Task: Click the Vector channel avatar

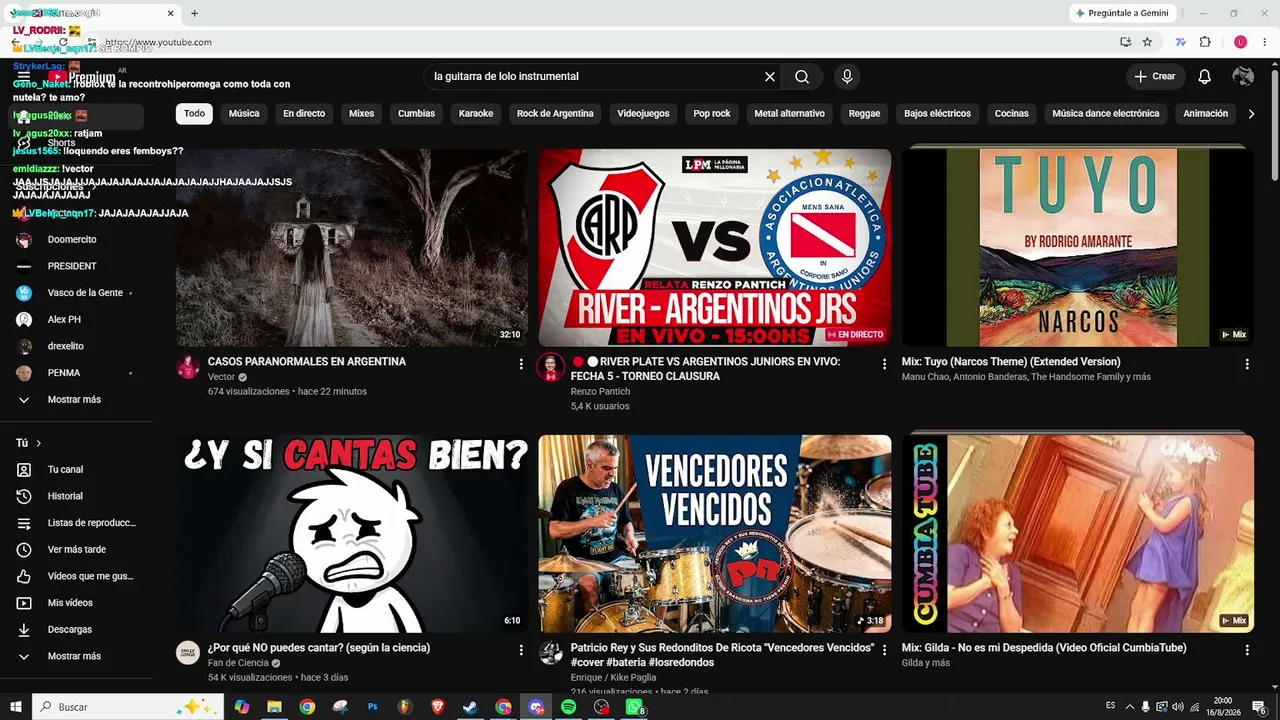Action: point(188,367)
